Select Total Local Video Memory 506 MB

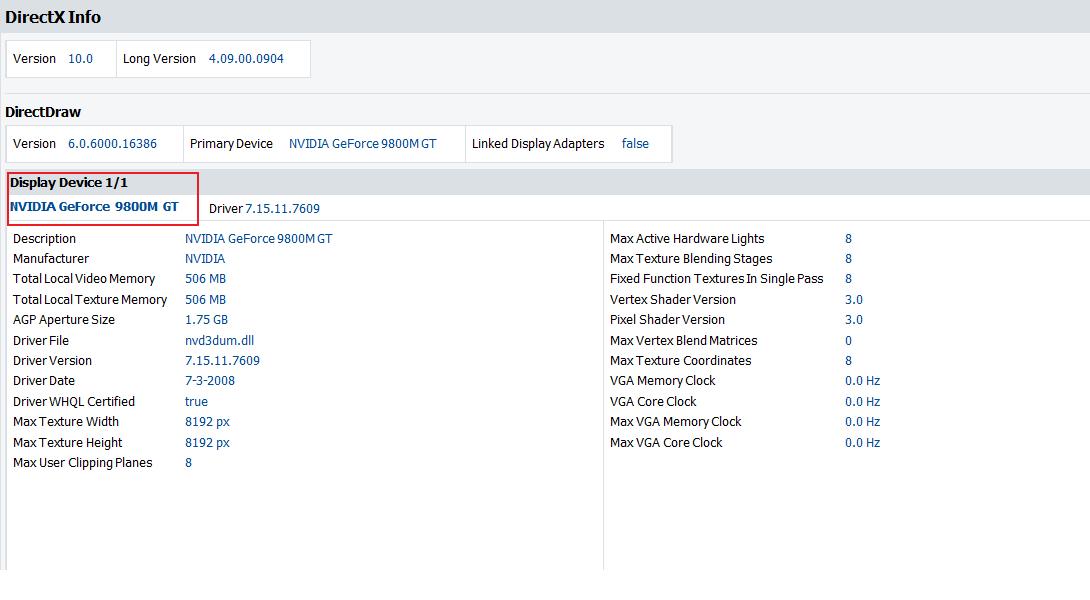tap(205, 279)
